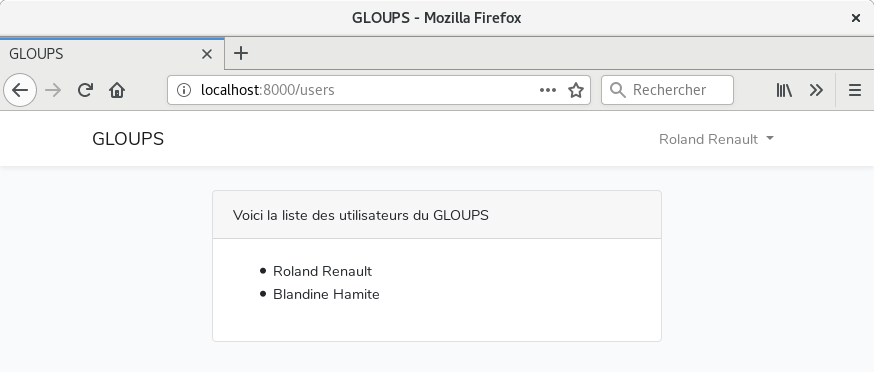The image size is (874, 372).
Task: Click Roland Renault in the user list
Action: (322, 271)
